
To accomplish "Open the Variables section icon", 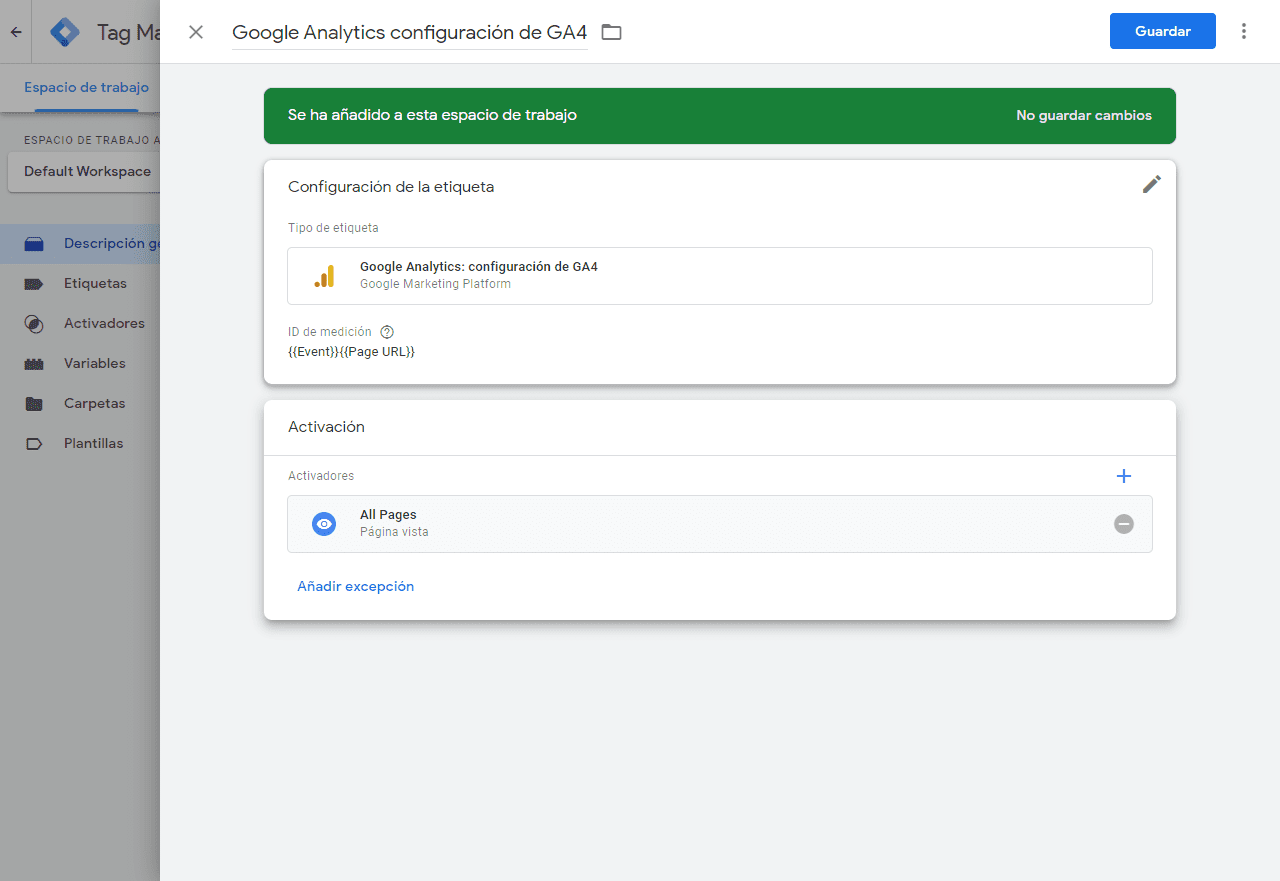I will [x=32, y=363].
